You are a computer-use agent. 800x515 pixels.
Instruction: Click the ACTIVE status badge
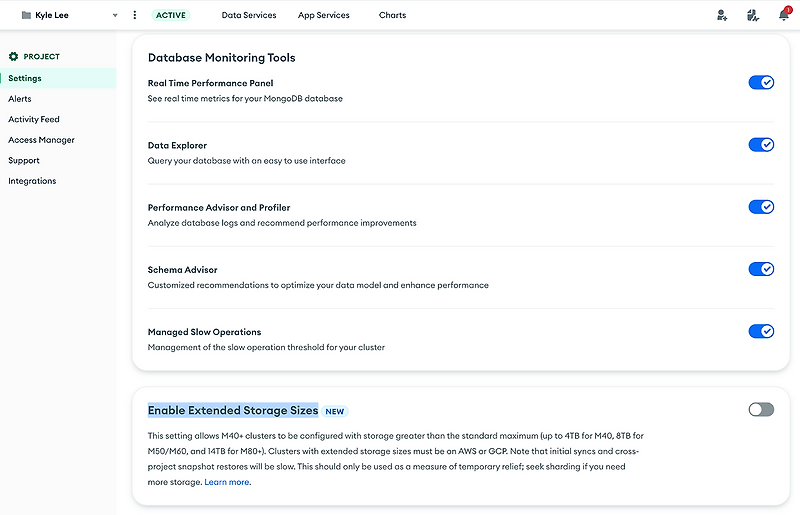[x=172, y=16]
